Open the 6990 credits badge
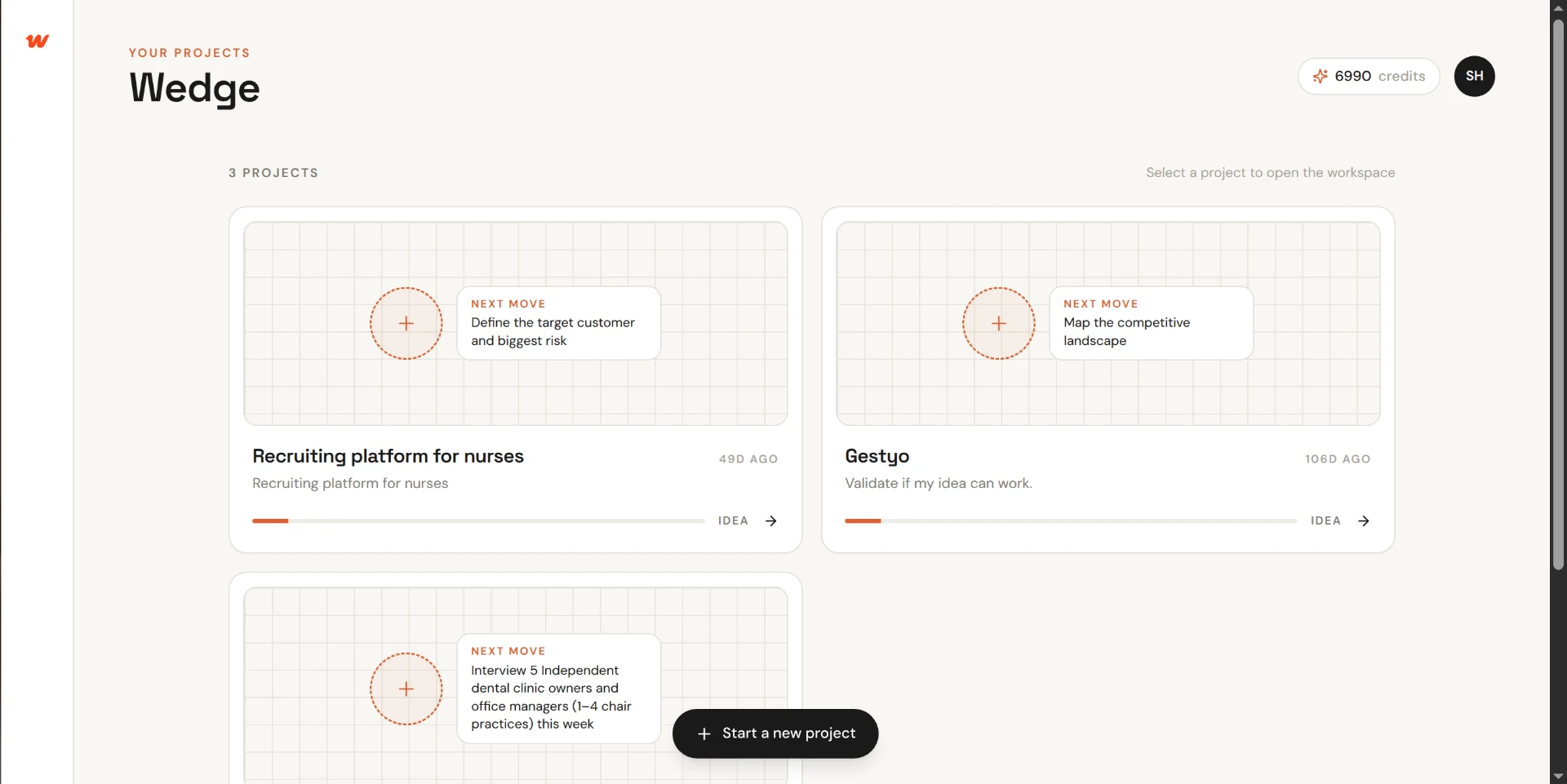 1369,76
